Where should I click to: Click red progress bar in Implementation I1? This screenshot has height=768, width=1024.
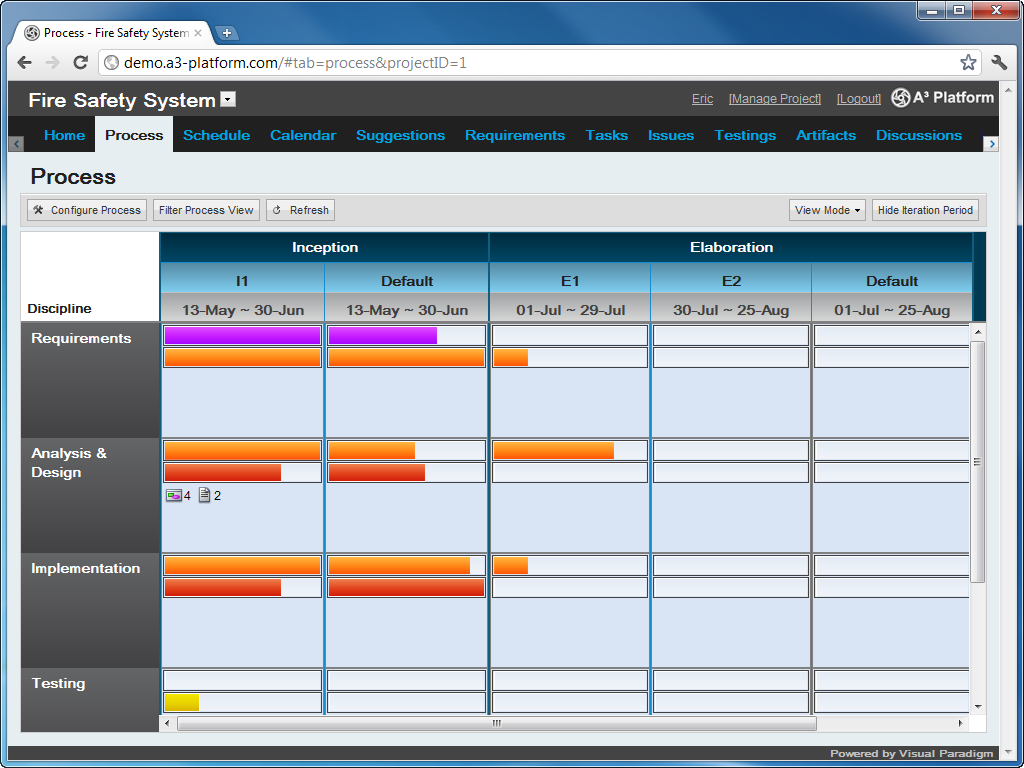pyautogui.click(x=223, y=587)
